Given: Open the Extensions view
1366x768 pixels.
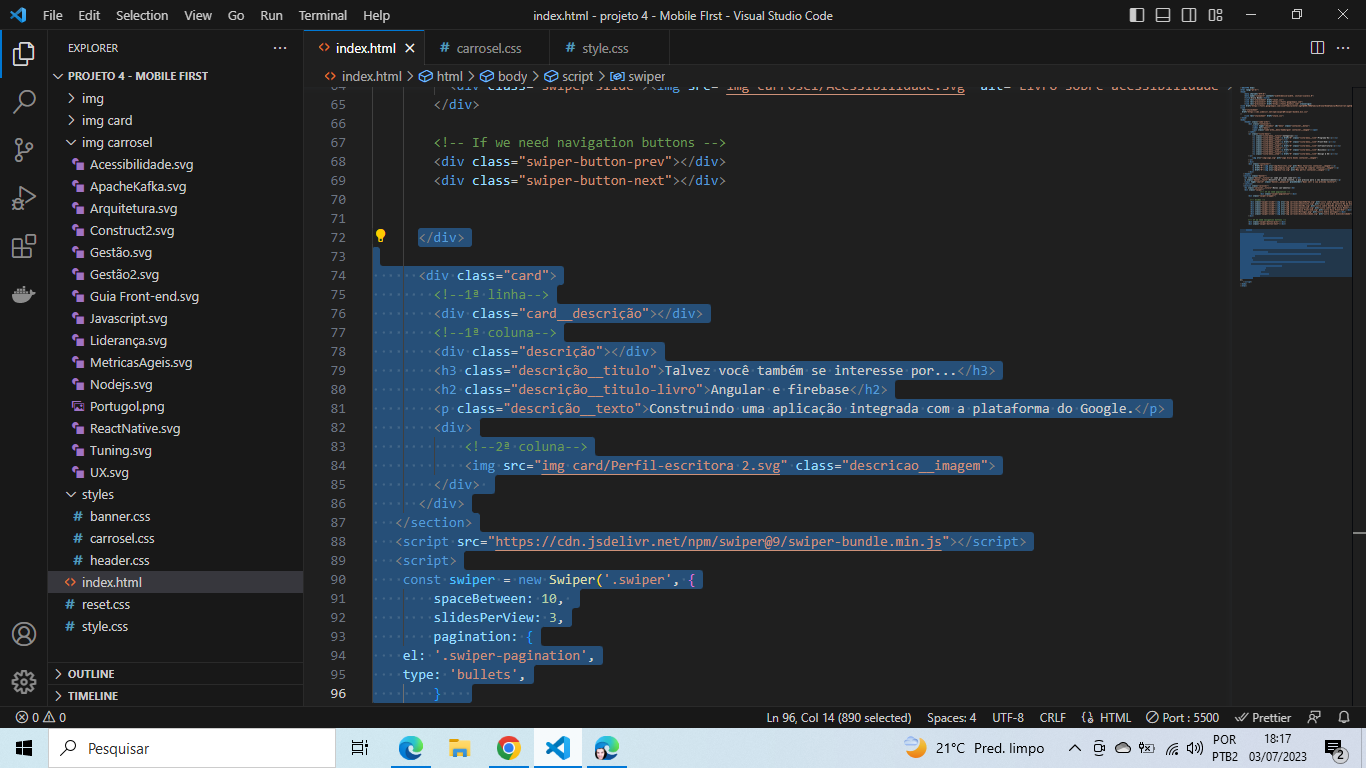Looking at the screenshot, I should point(24,246).
